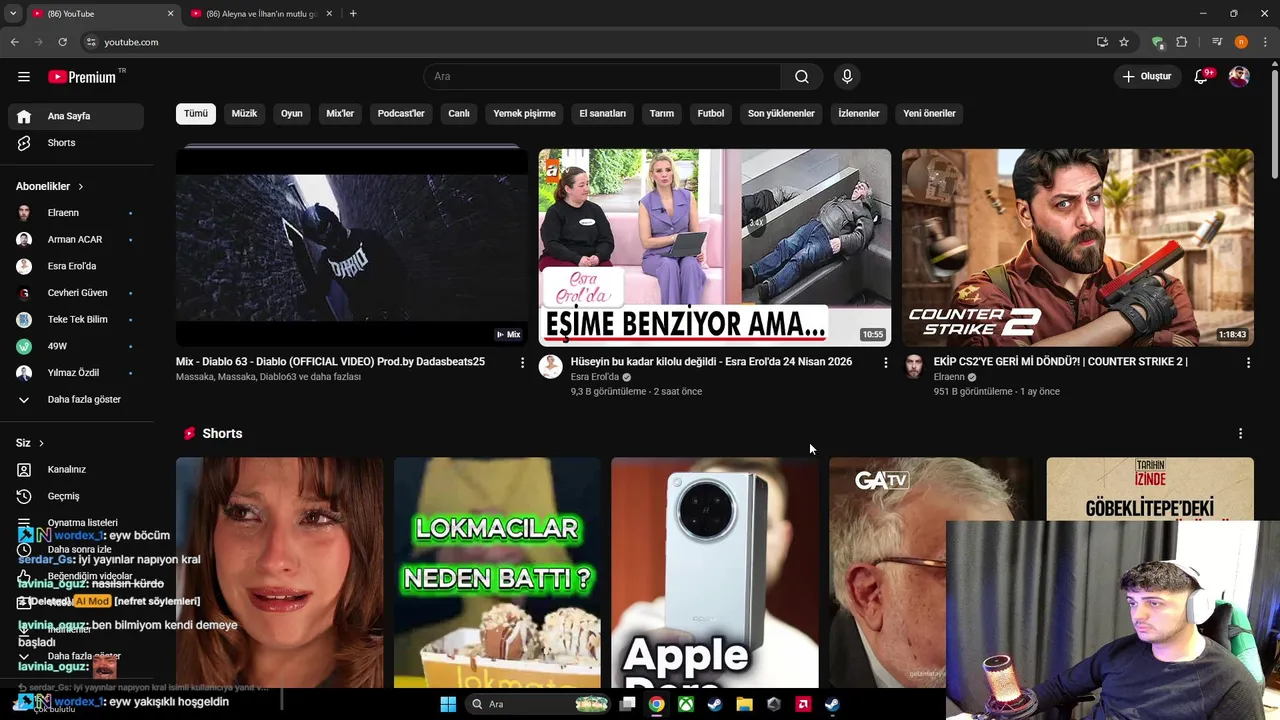
Task: Start voice search with the microphone icon
Action: (x=847, y=77)
